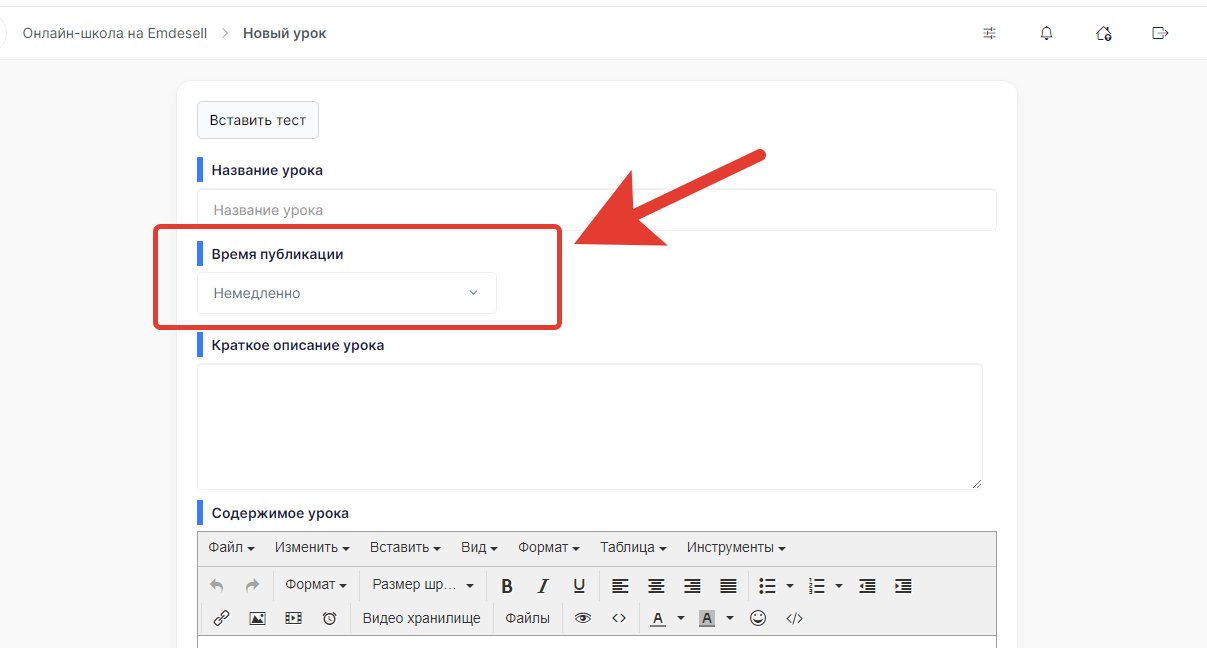Viewport: 1207px width, 648px height.
Task: Click the Название урока input field
Action: tap(596, 210)
